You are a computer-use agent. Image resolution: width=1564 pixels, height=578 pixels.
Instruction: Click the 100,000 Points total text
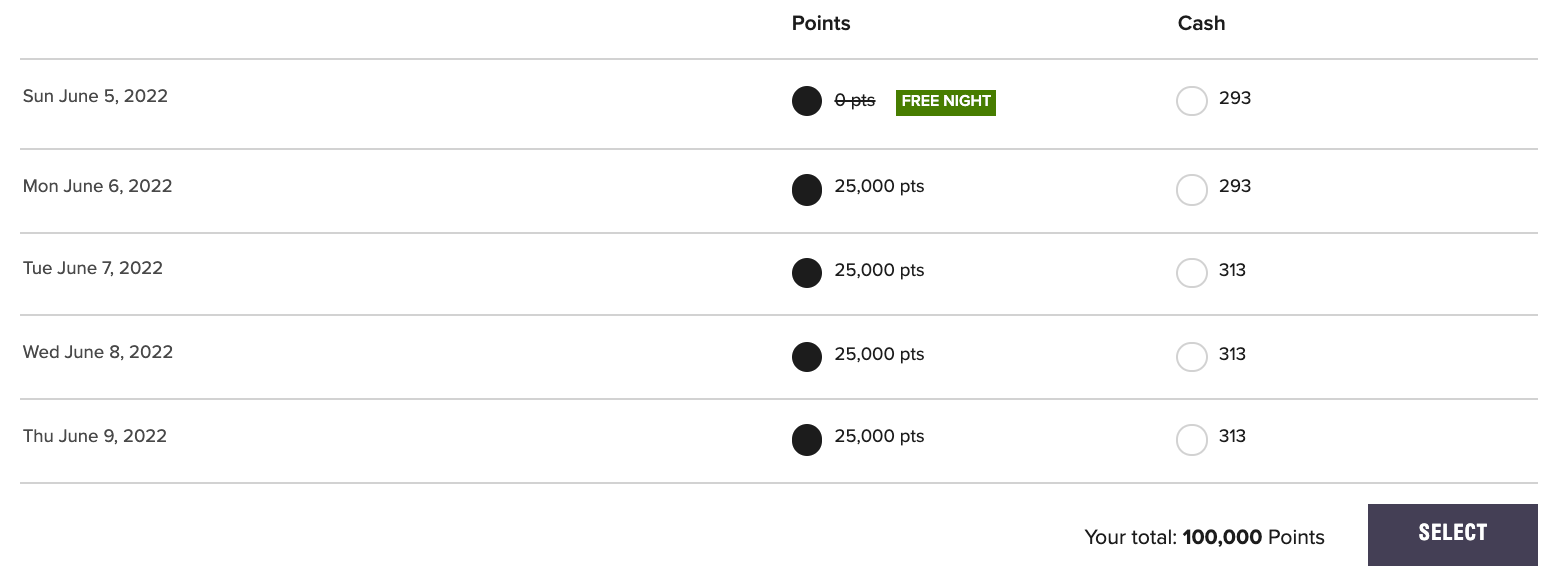click(1253, 538)
